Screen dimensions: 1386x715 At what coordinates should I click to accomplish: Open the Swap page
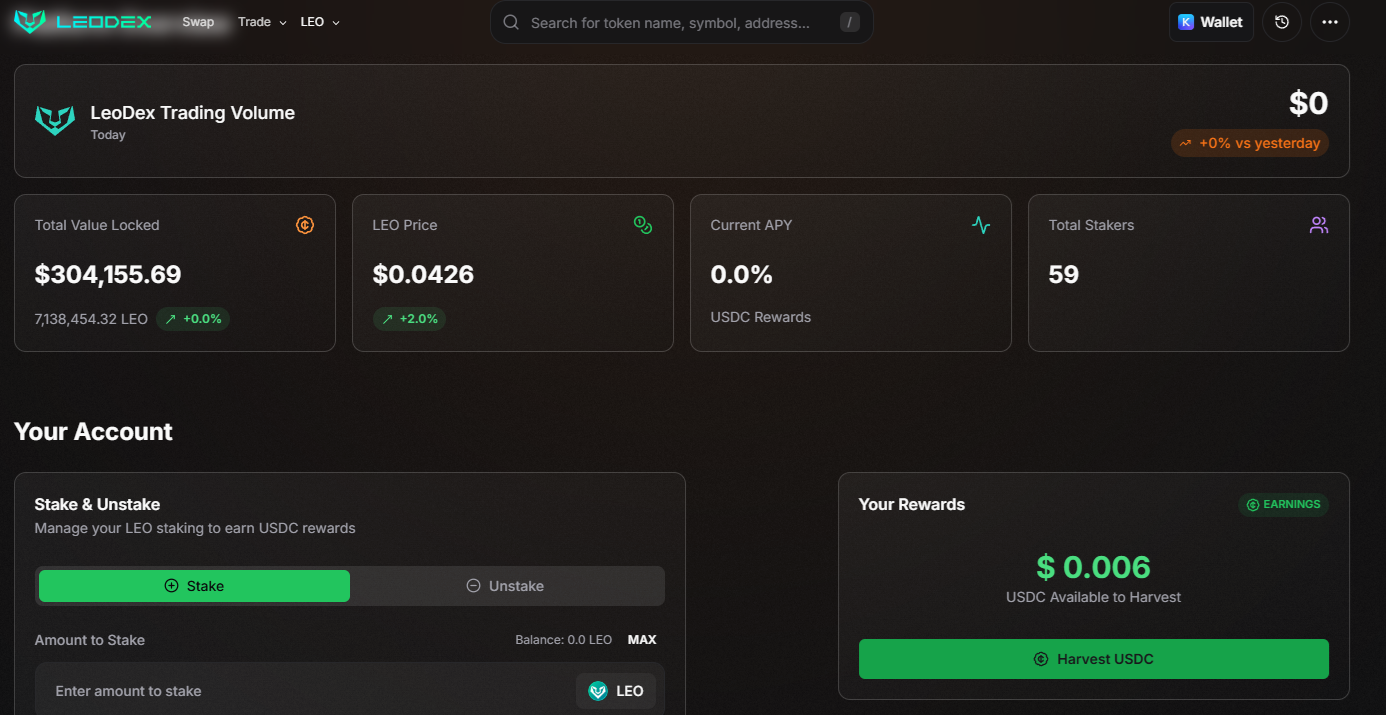pyautogui.click(x=198, y=22)
